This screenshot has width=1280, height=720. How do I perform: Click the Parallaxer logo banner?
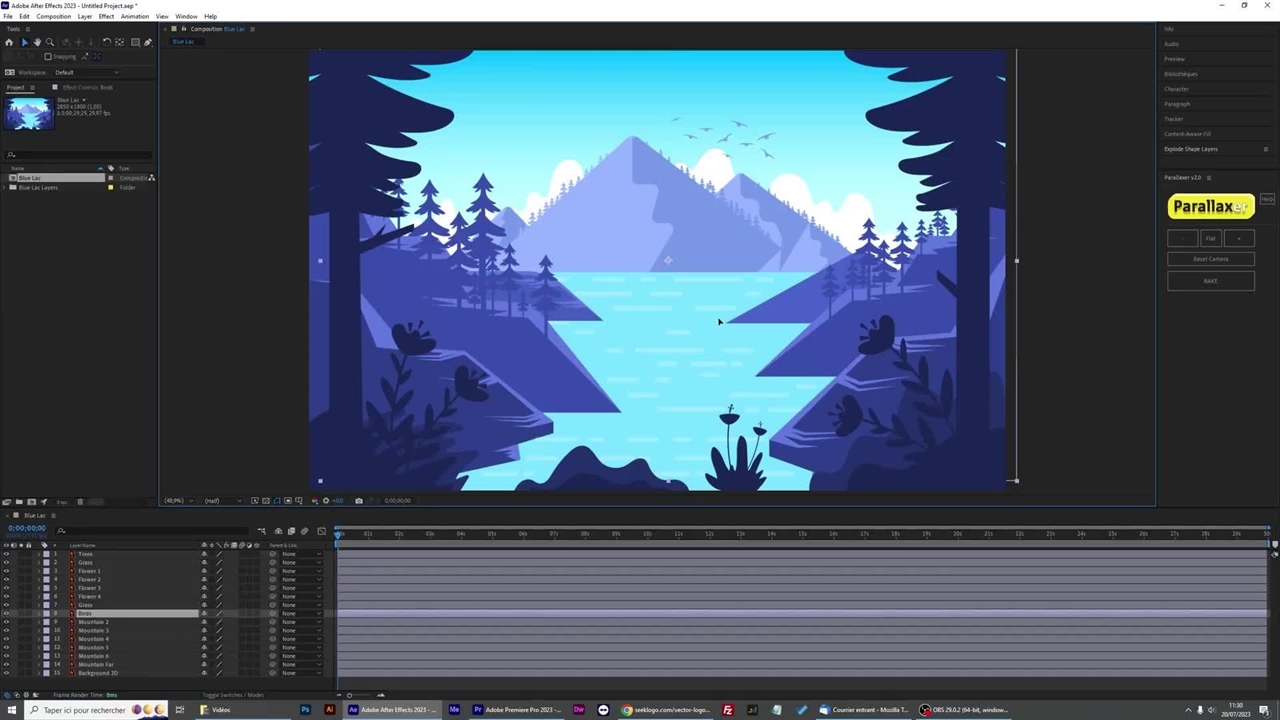click(1210, 207)
